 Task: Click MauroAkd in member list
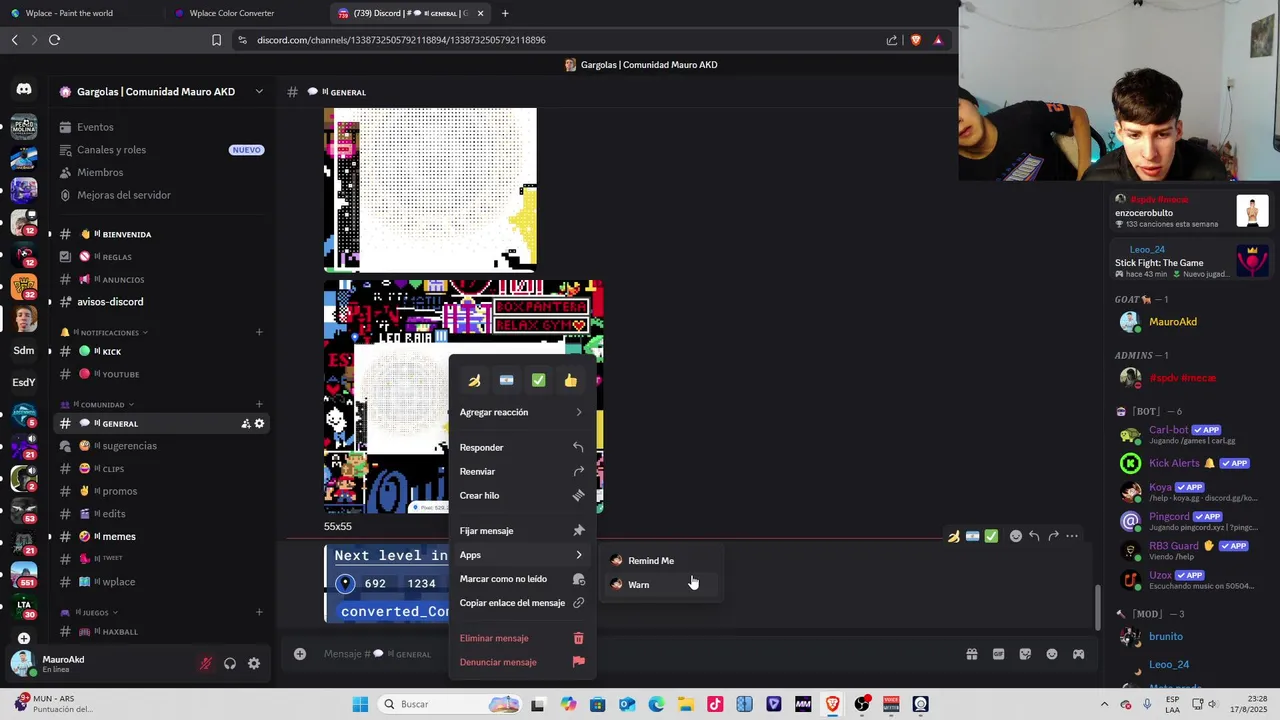1190,322
